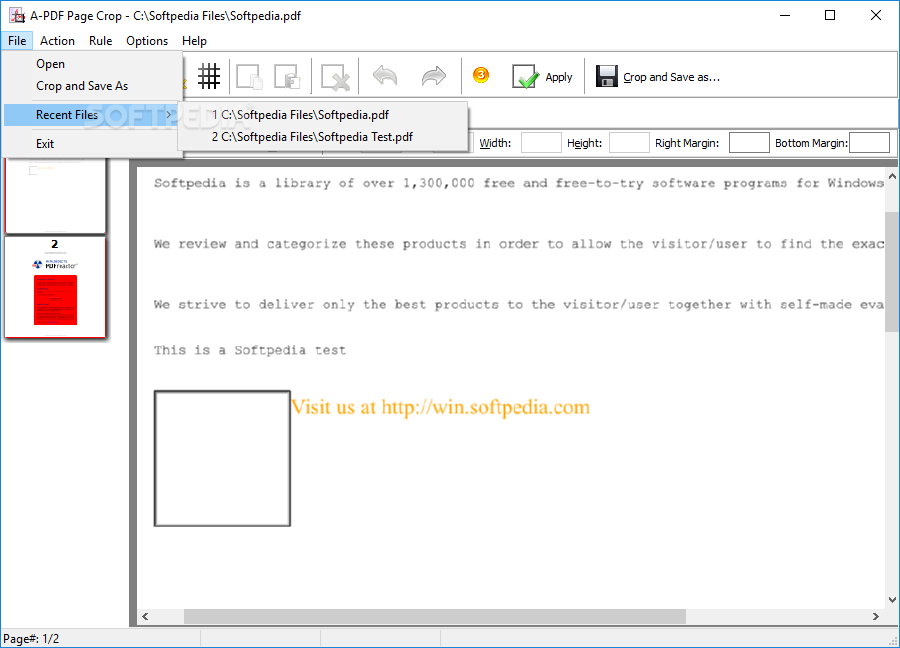Open recent file Softpedia Test.pdf
The height and width of the screenshot is (648, 900).
click(x=323, y=137)
